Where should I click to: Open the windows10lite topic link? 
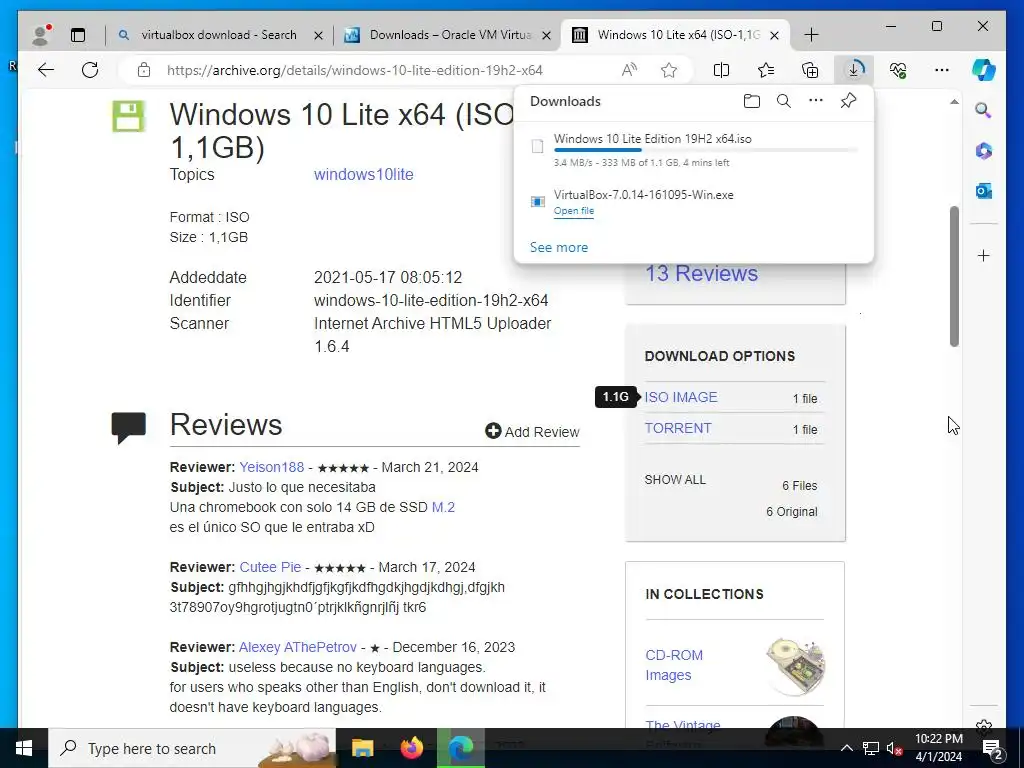coord(364,174)
